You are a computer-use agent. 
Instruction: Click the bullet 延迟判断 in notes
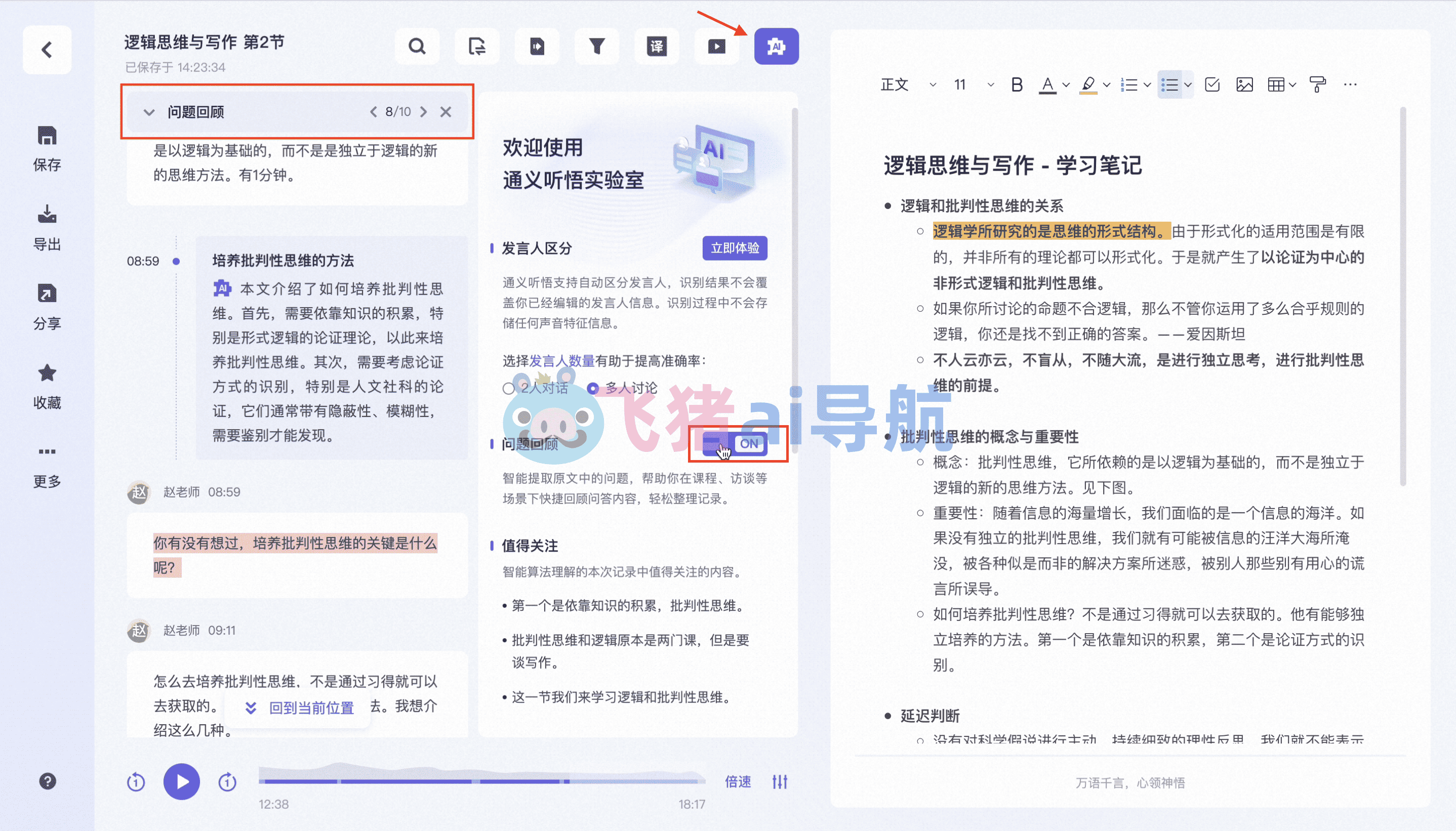tap(930, 716)
